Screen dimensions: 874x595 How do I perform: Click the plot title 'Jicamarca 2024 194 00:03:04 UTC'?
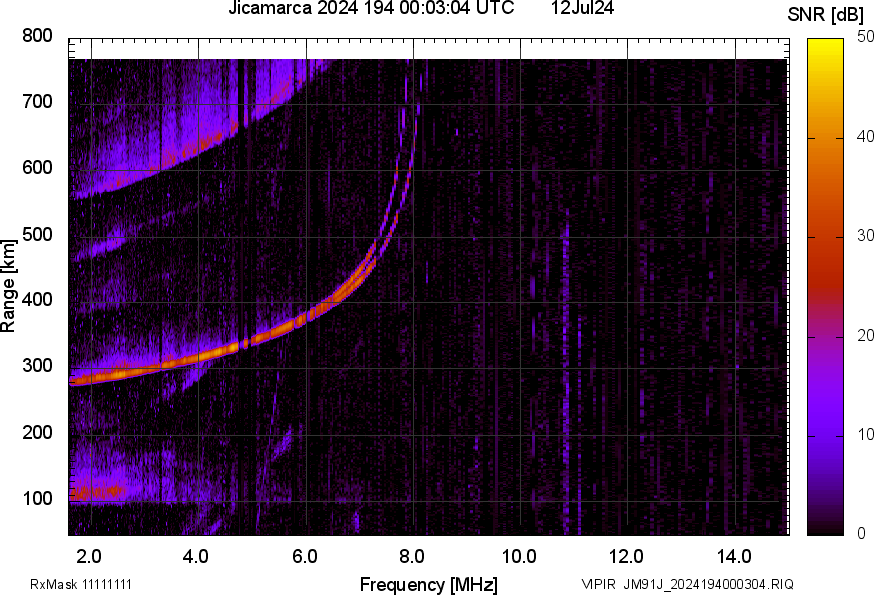pyautogui.click(x=371, y=8)
